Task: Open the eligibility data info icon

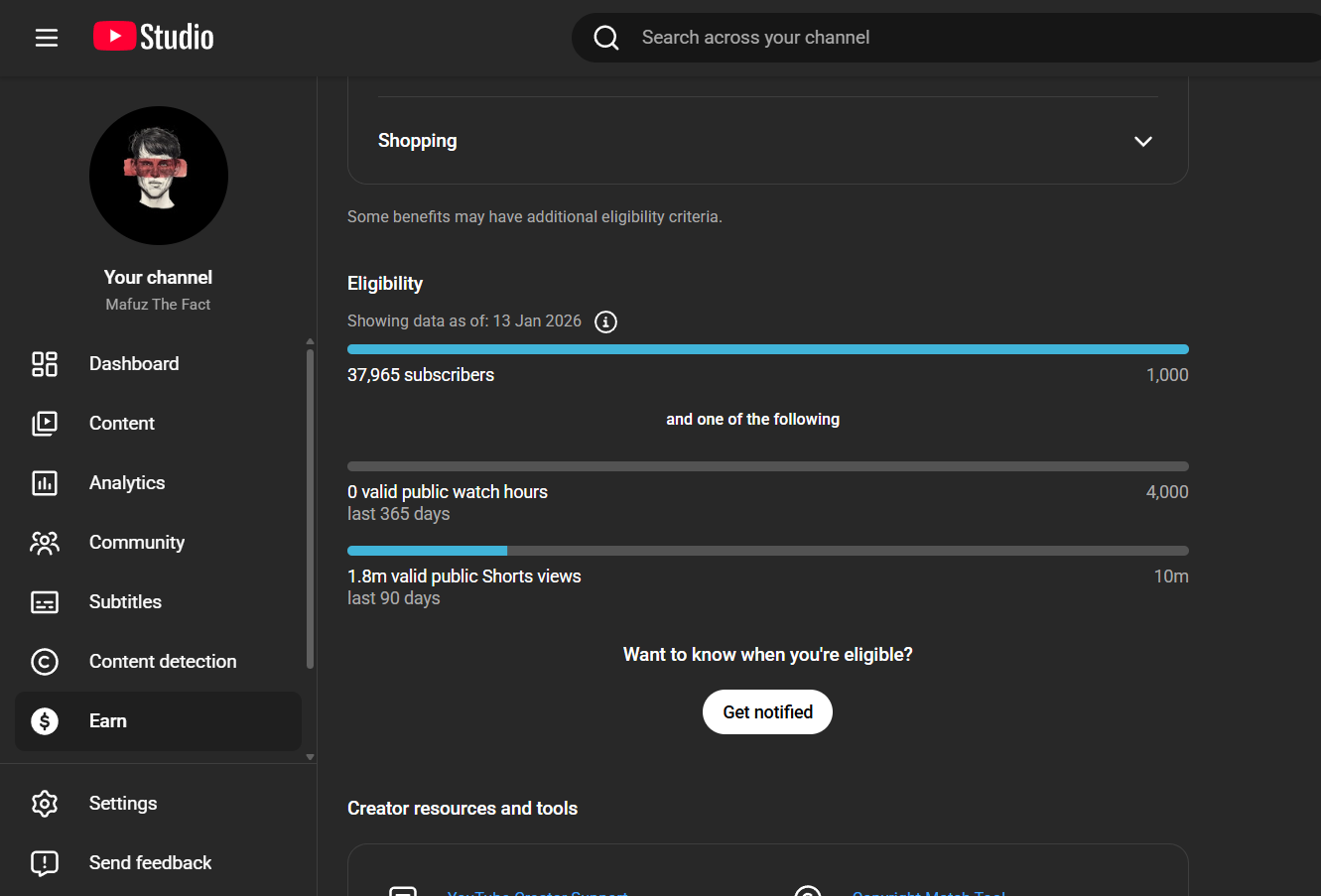Action: point(605,321)
